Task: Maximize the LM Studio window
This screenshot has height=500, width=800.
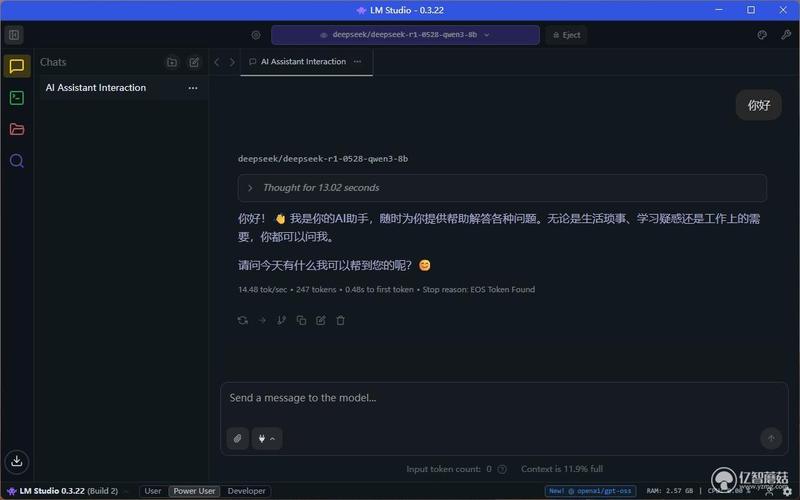Action: 751,10
